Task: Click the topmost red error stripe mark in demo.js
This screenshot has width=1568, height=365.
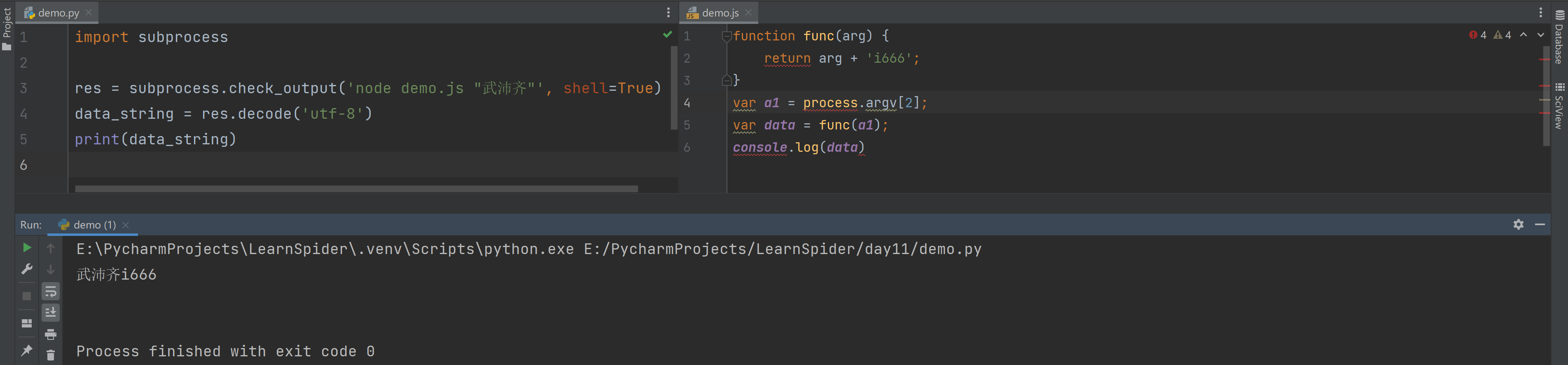Action: 1544,59
